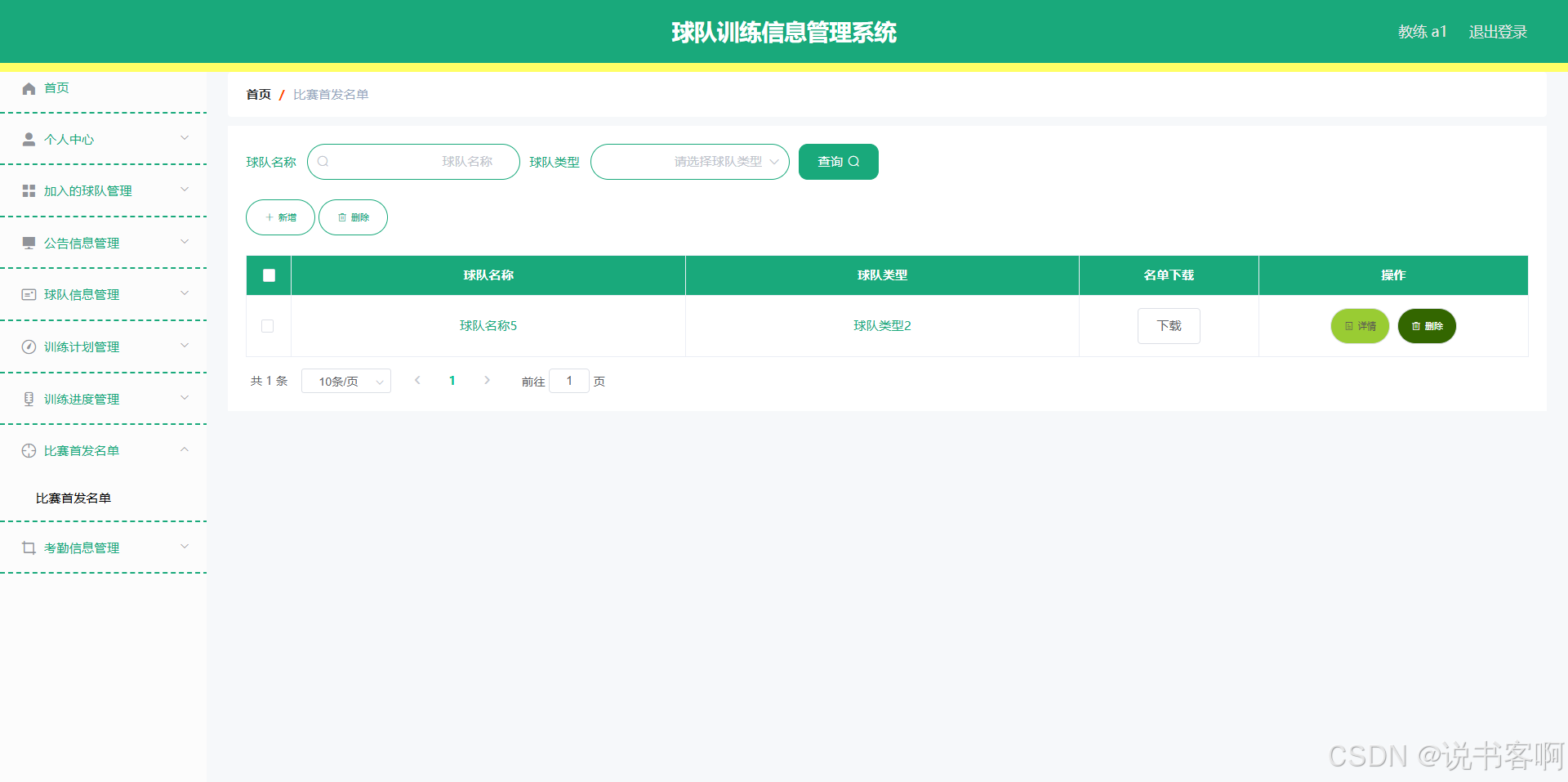Click 退出登录 in the header
This screenshot has height=782, width=1568.
click(x=1498, y=32)
